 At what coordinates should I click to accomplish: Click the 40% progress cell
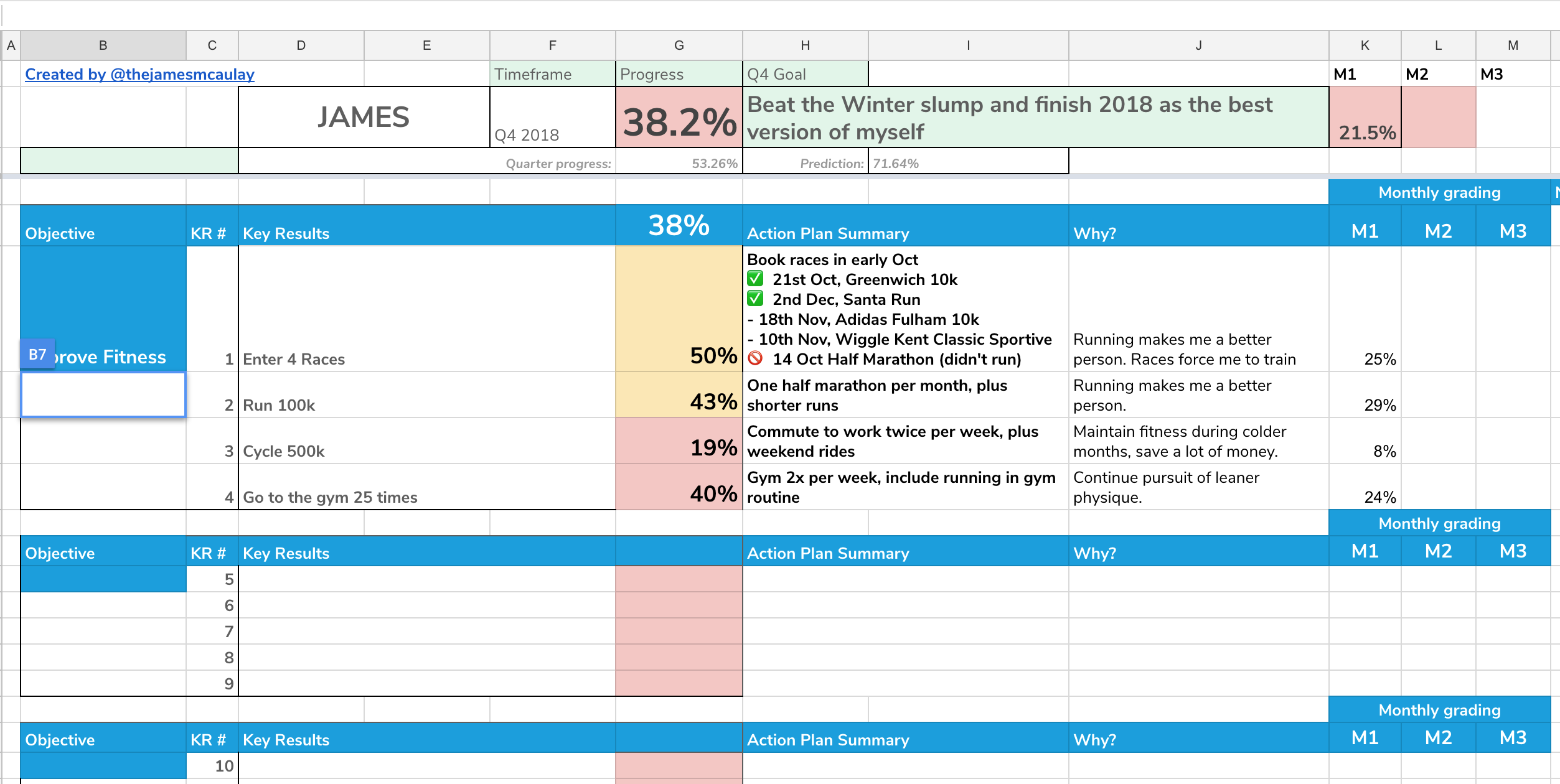[679, 487]
